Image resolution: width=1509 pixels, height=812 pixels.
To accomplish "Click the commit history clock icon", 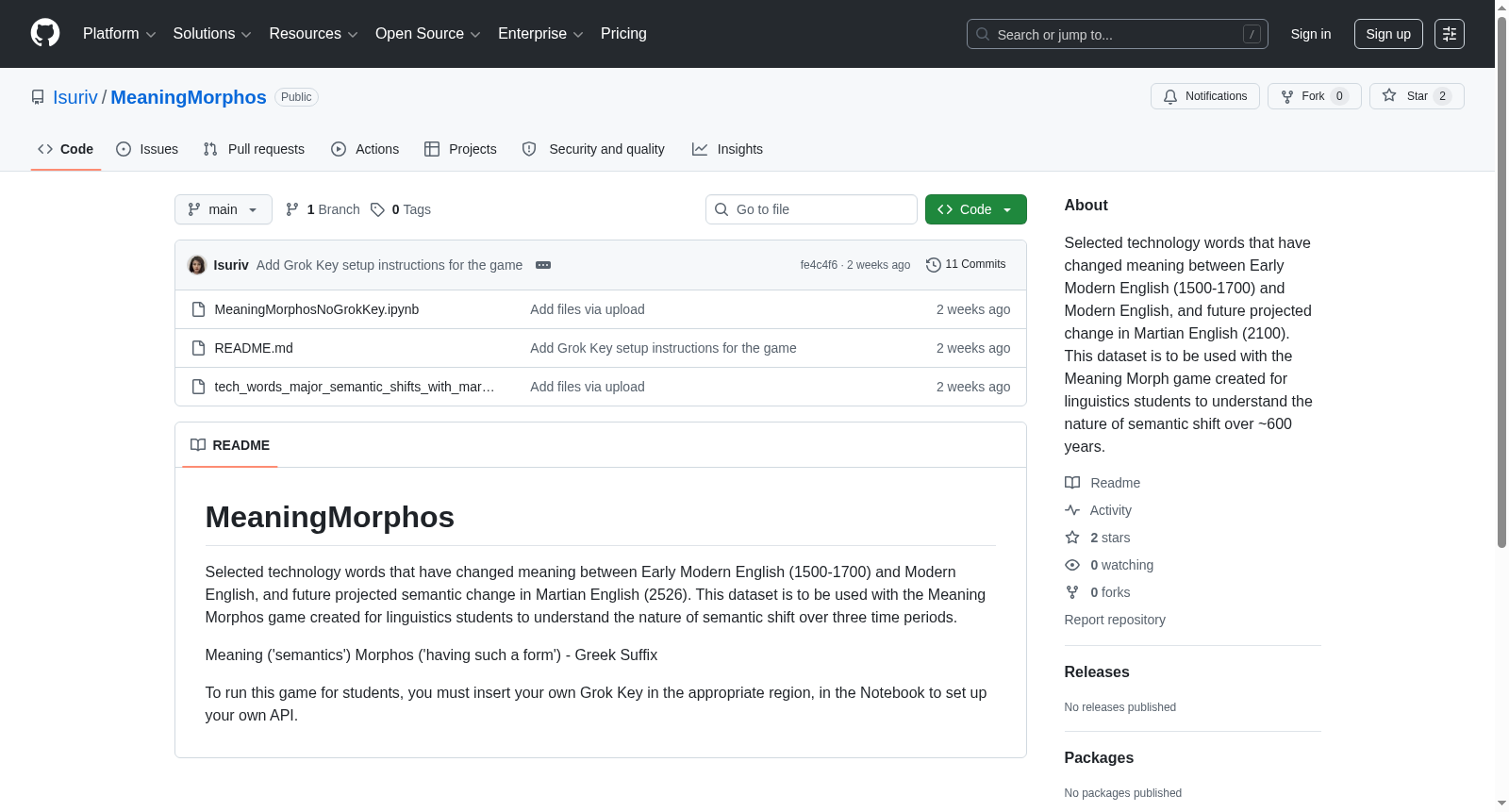I will tap(934, 265).
